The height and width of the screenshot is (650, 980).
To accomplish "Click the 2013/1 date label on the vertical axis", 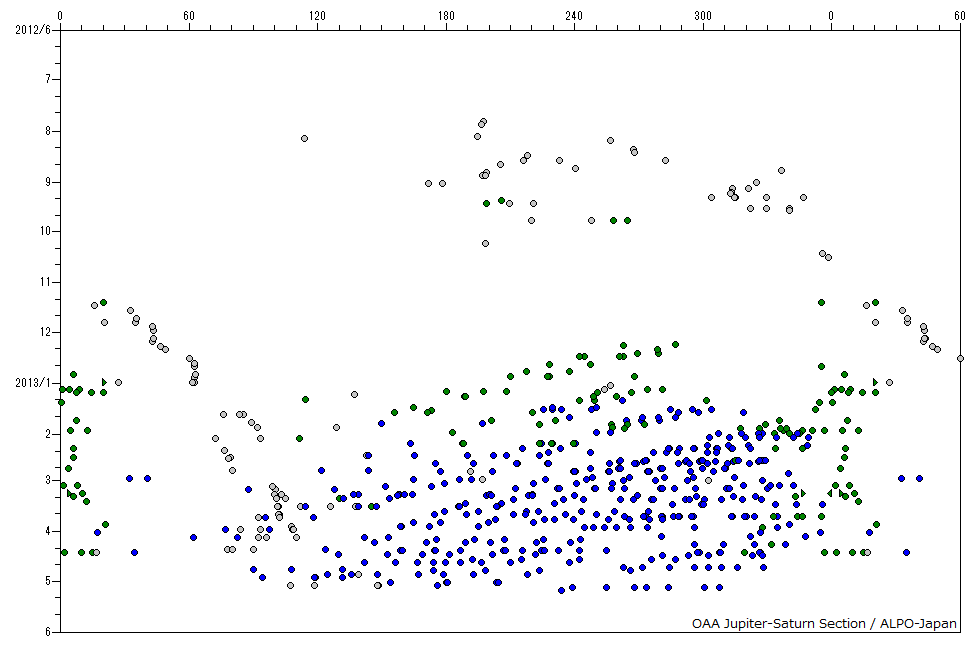I will (33, 383).
